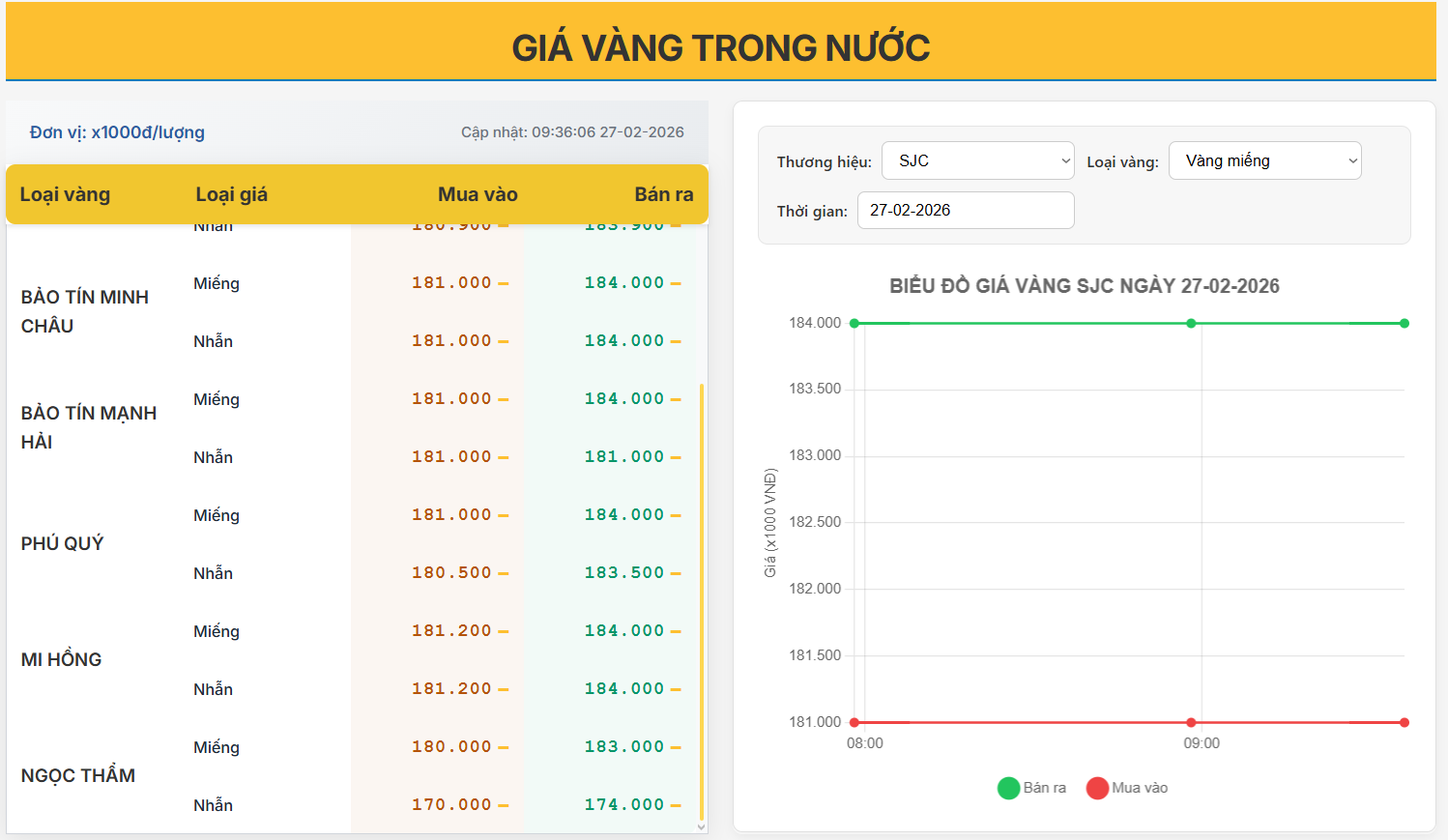
Task: Click Ngọc Thẩm Nhẫn sell price 174.000
Action: click(624, 804)
